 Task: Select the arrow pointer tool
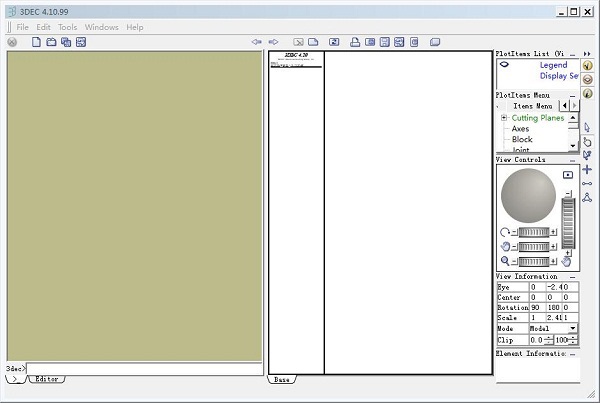587,127
